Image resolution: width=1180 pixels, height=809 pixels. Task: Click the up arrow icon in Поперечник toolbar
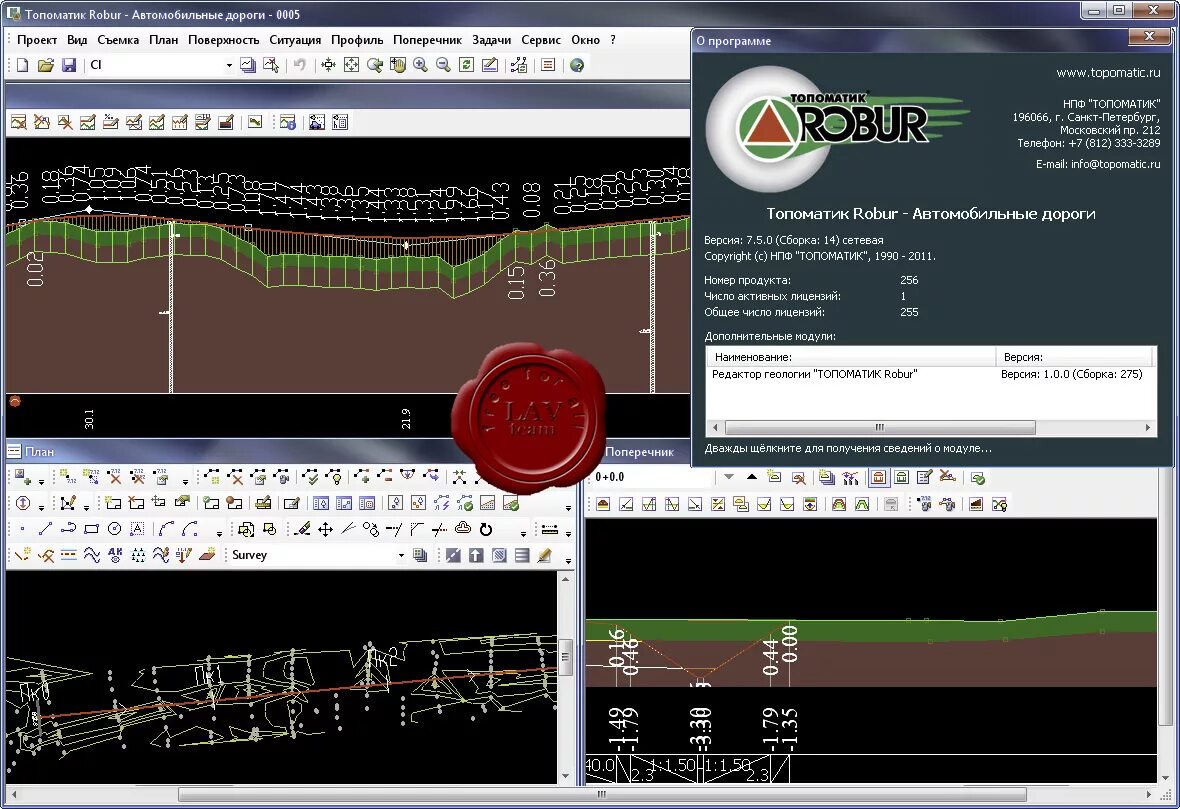[752, 476]
